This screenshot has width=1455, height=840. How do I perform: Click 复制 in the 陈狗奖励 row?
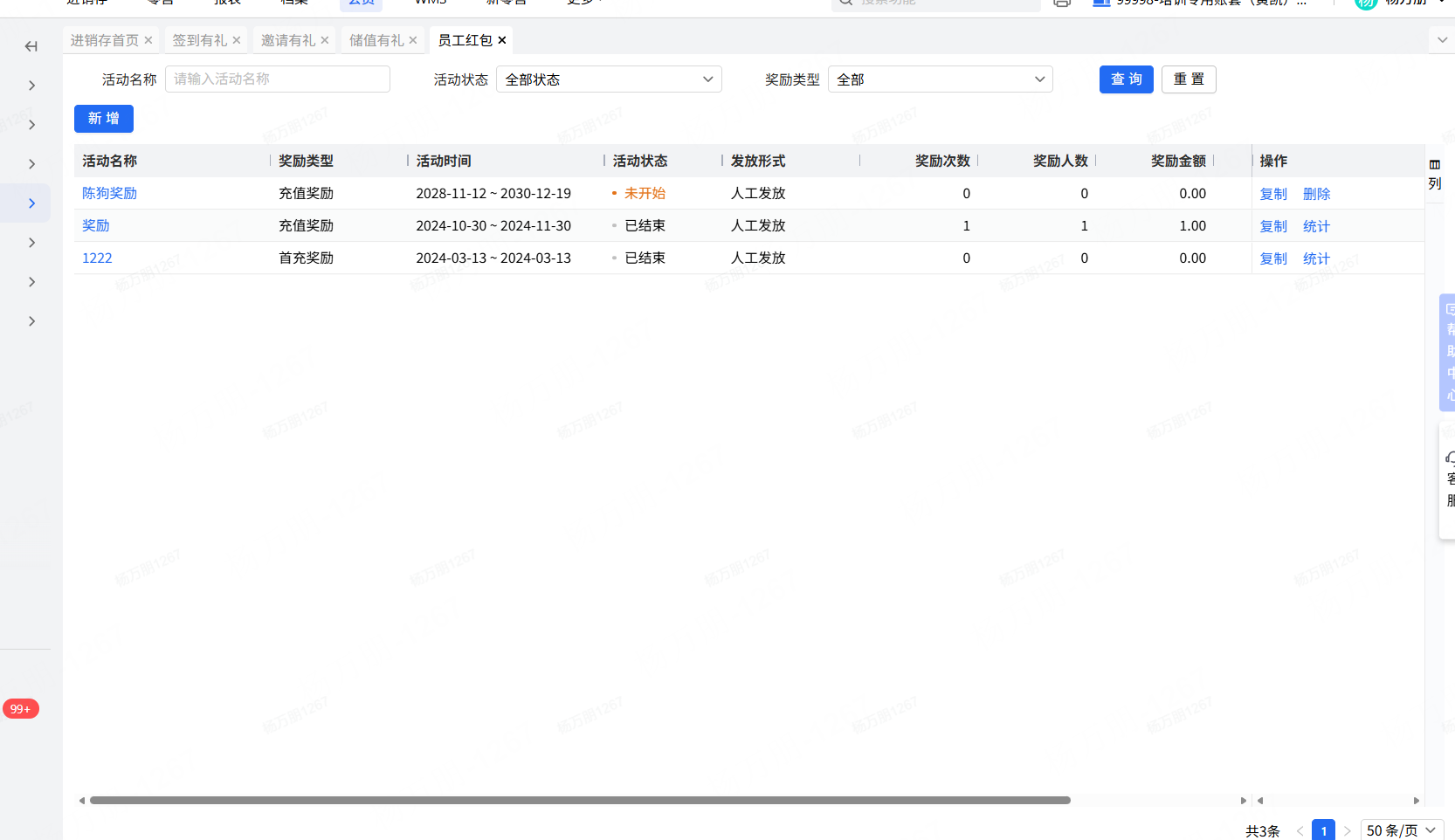click(1273, 195)
